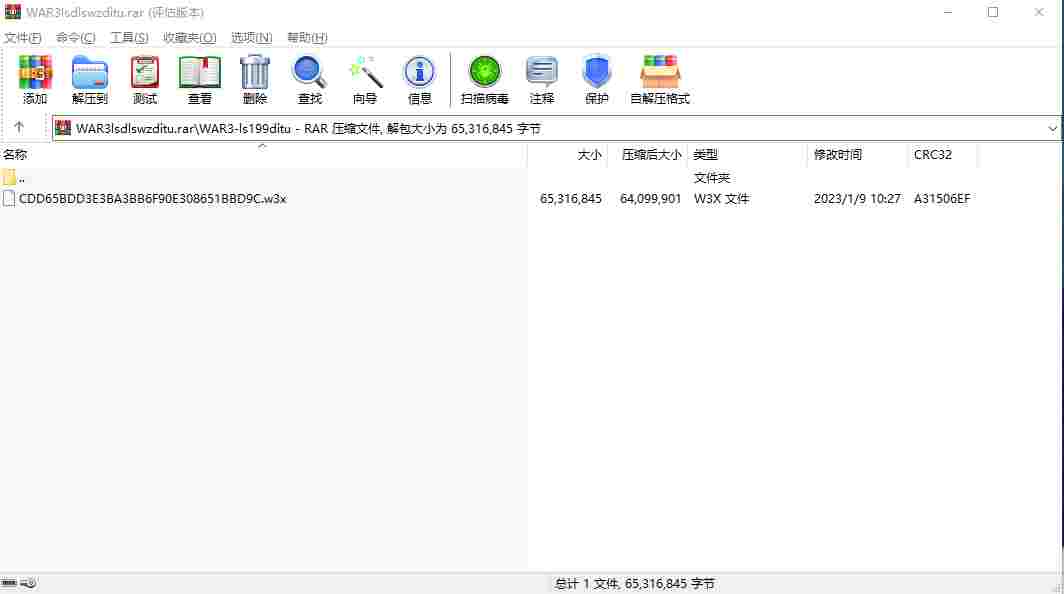Minimize the WinRAR window
The image size is (1064, 594).
[x=948, y=12]
